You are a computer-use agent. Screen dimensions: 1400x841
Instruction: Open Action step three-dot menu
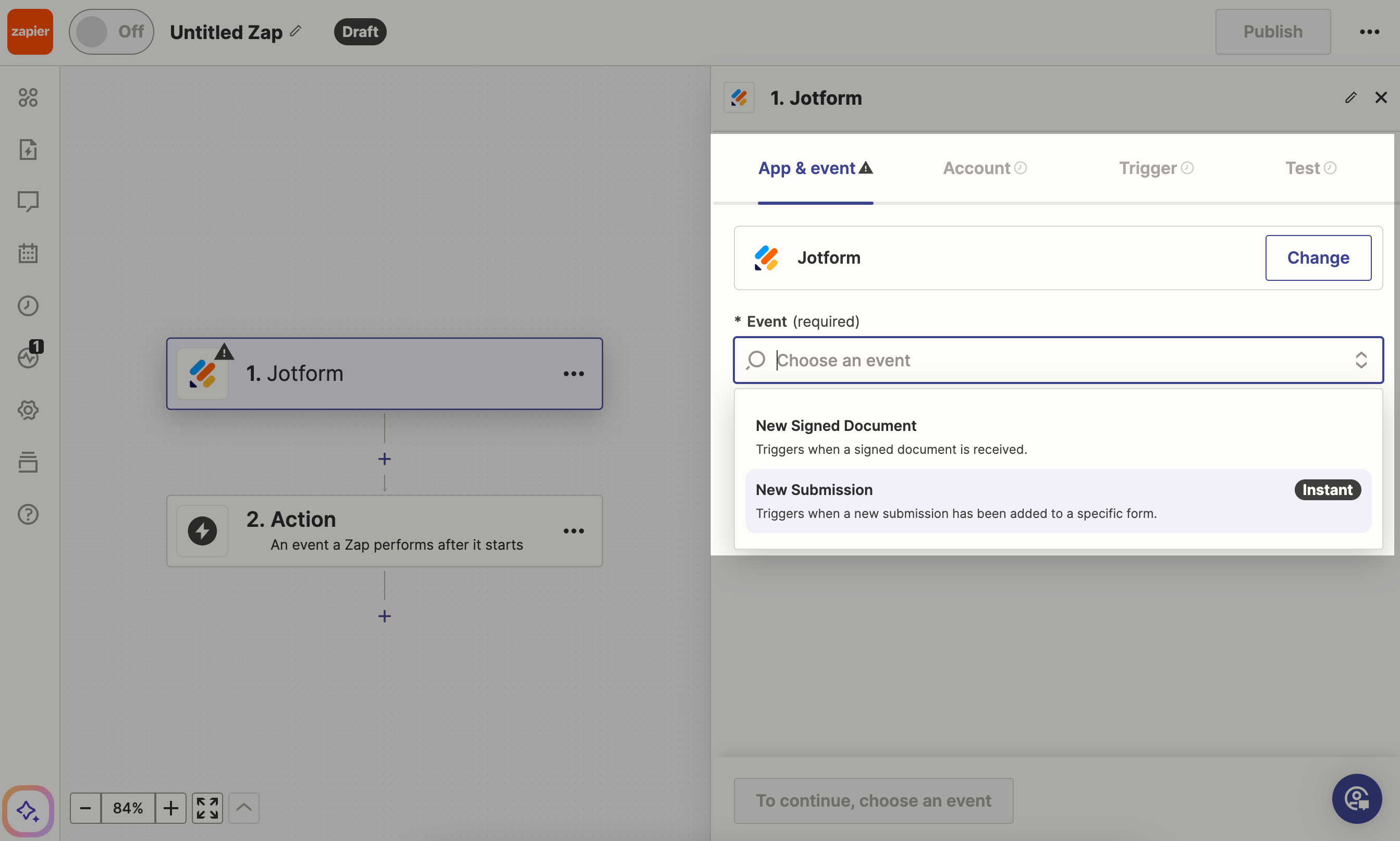573,531
